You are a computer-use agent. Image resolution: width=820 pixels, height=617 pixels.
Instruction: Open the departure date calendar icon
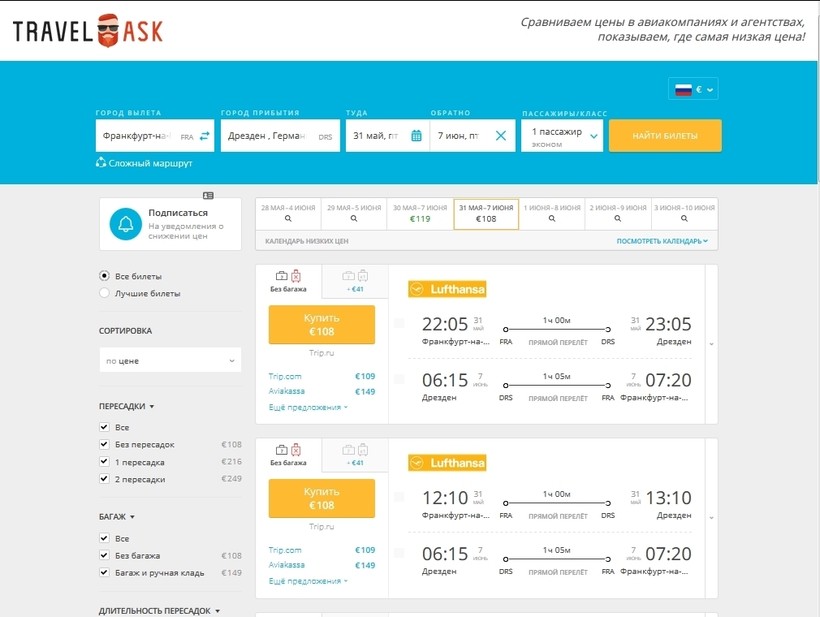point(417,136)
